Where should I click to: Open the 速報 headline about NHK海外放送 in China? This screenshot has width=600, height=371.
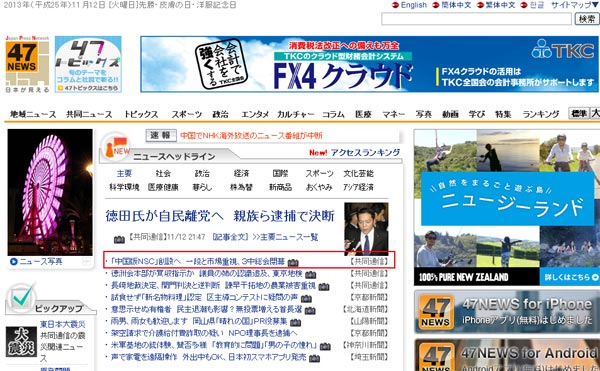(251, 135)
